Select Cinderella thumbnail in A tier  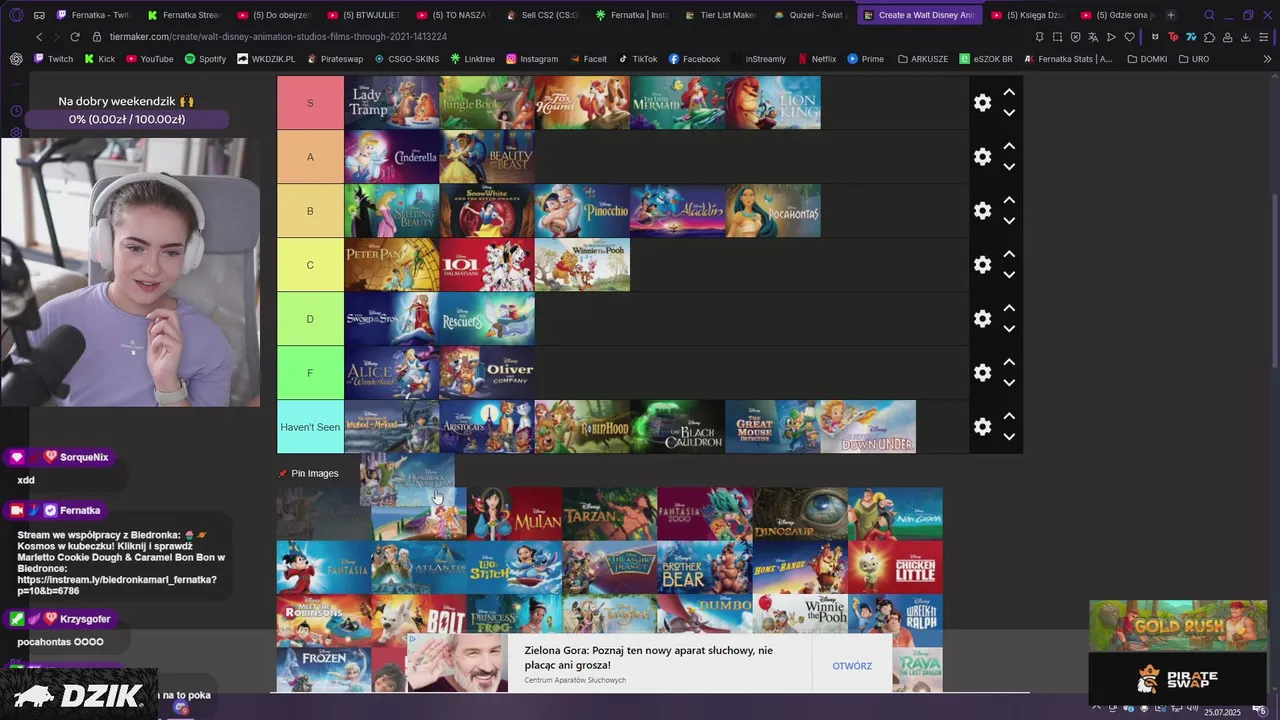point(392,157)
